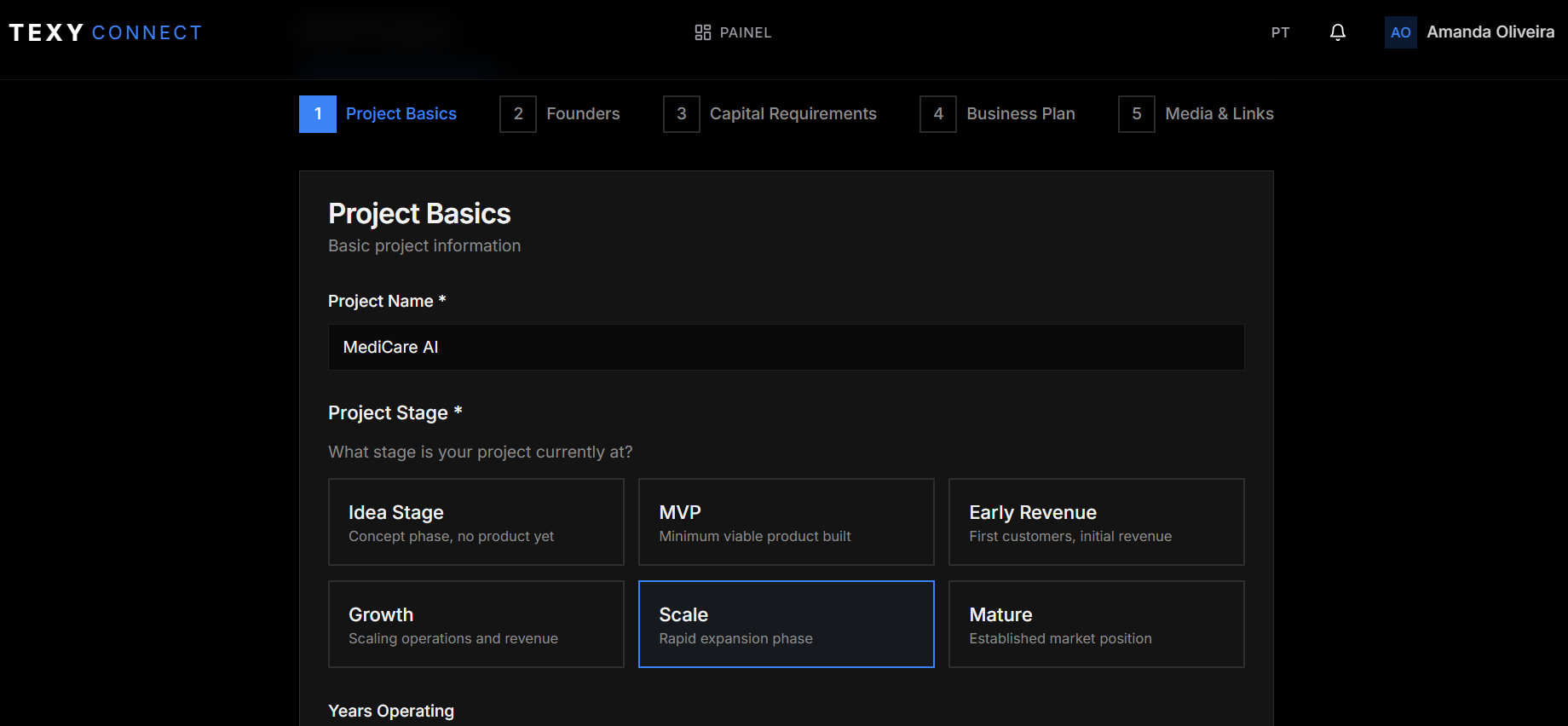
Task: Click the Project Name label
Action: click(x=387, y=301)
